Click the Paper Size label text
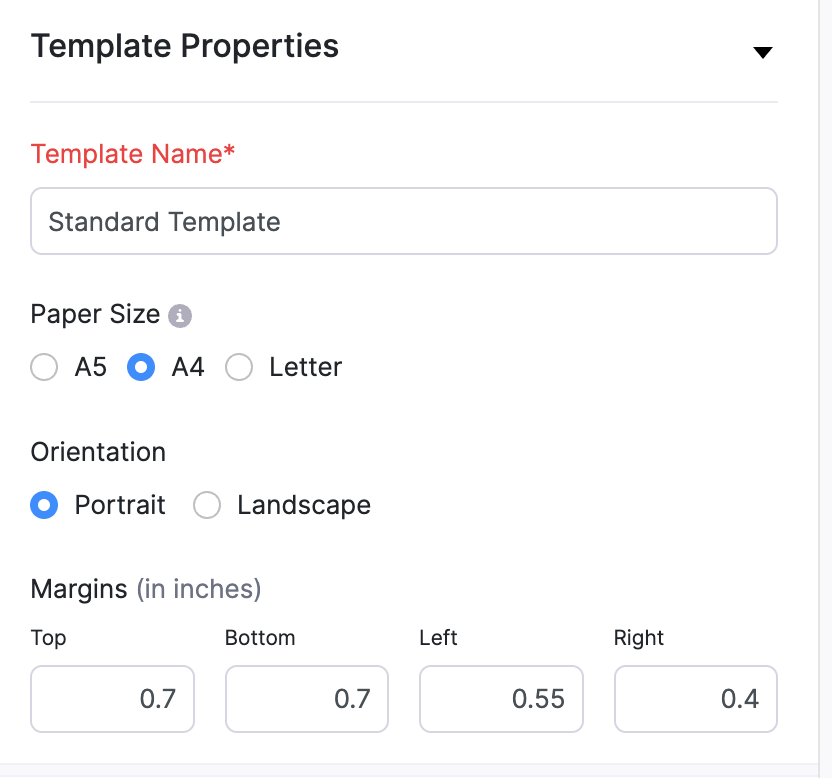Image resolution: width=832 pixels, height=778 pixels. point(95,314)
